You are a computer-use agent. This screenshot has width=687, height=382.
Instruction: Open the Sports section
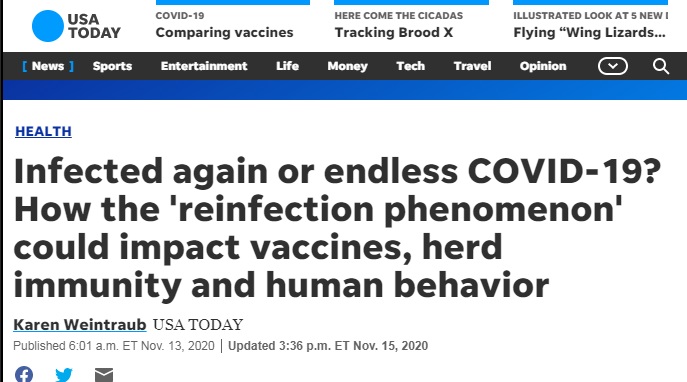pyautogui.click(x=112, y=66)
